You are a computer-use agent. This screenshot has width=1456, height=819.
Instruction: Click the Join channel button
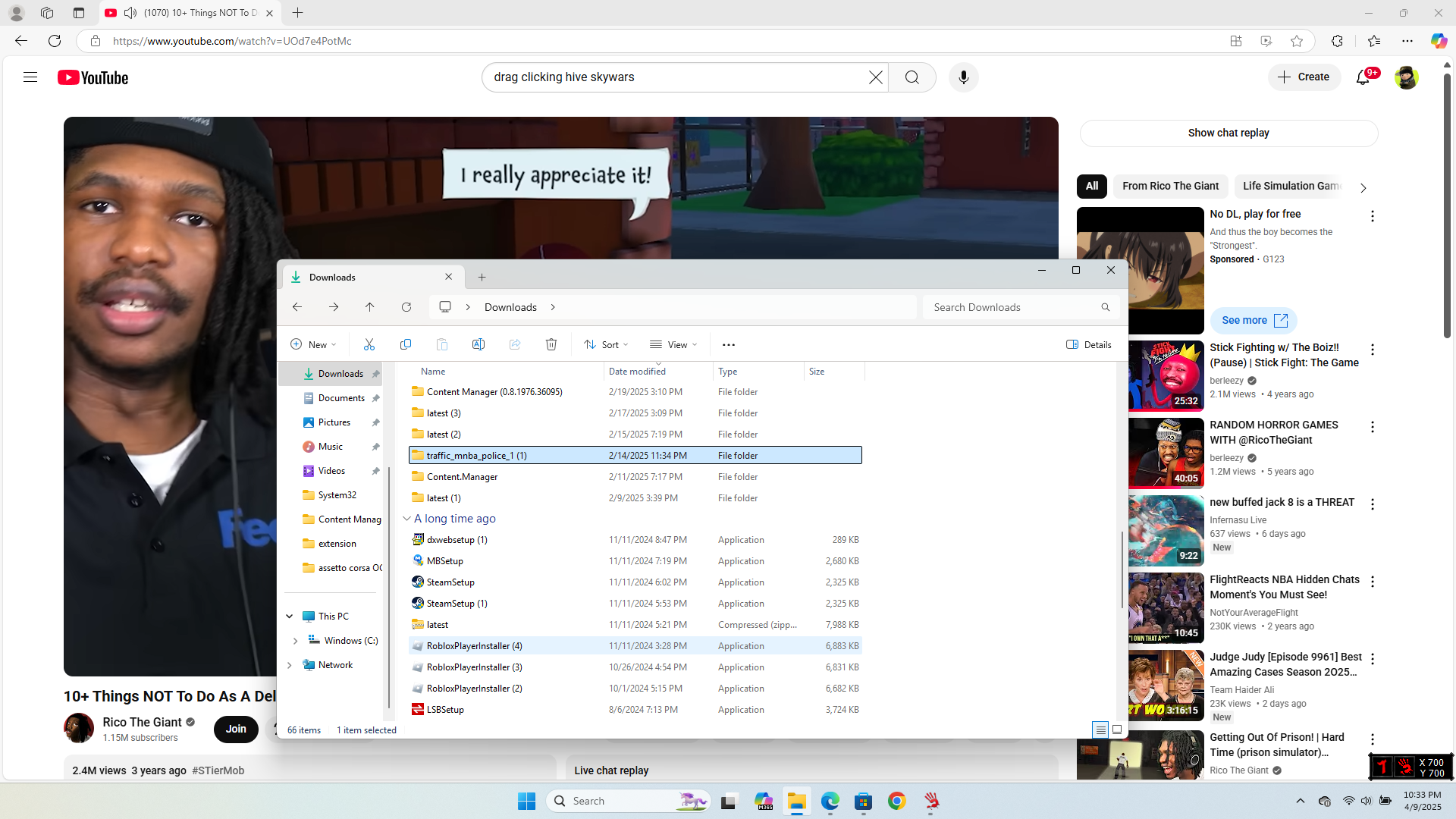point(236,729)
